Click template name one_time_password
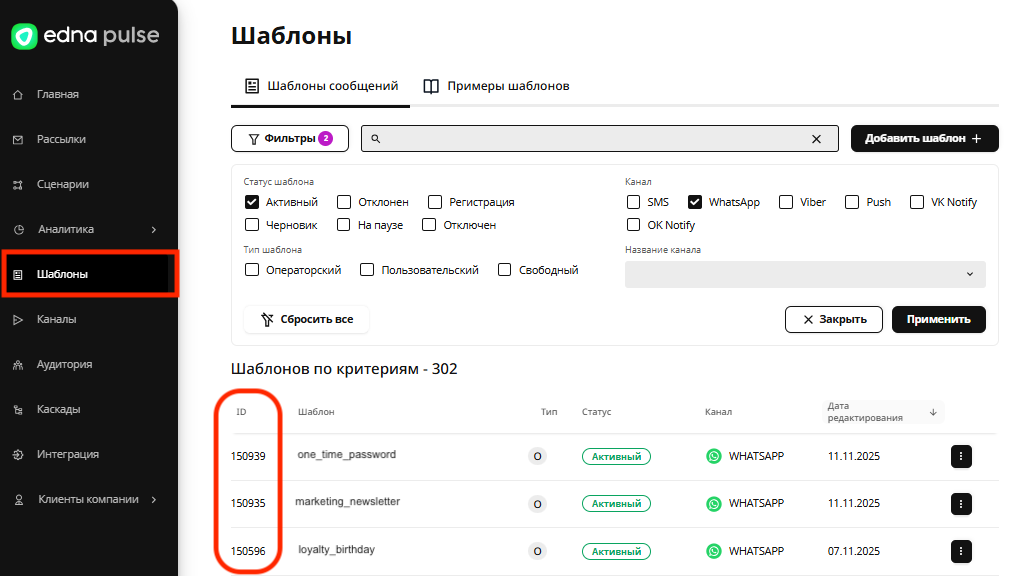This screenshot has width=1019, height=576. (x=346, y=455)
